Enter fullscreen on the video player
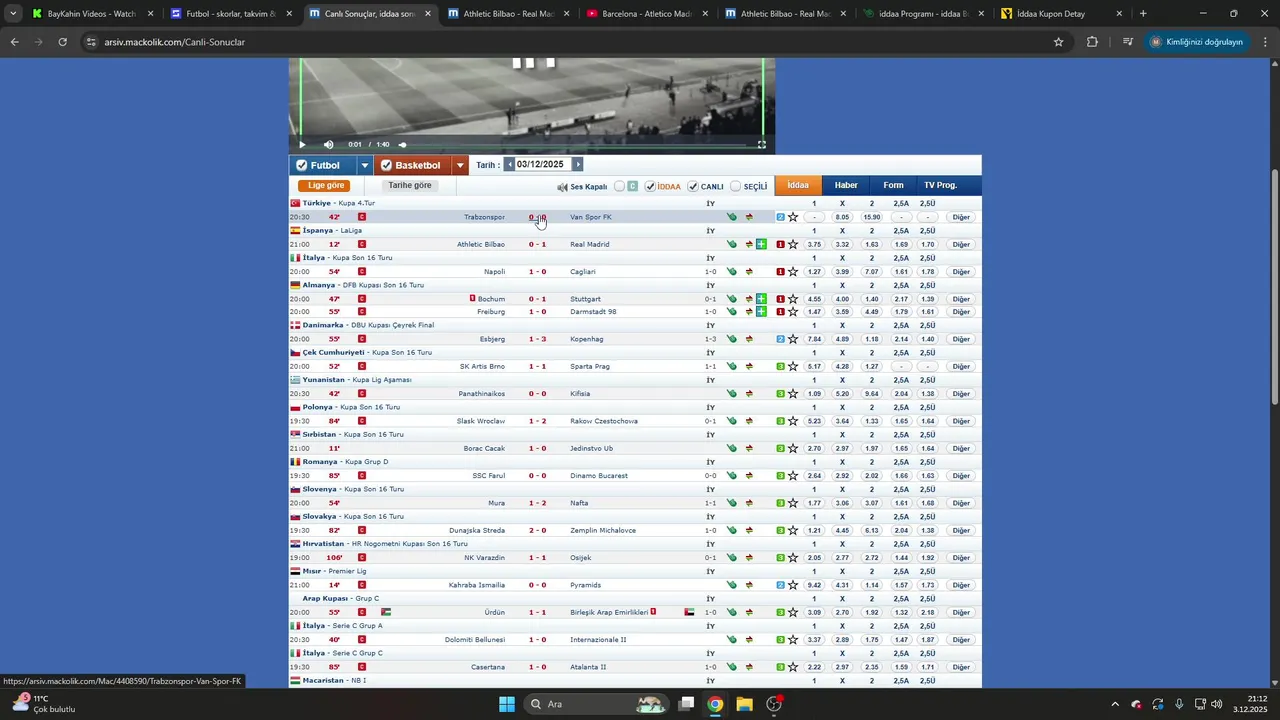This screenshot has height=720, width=1280. pos(762,144)
